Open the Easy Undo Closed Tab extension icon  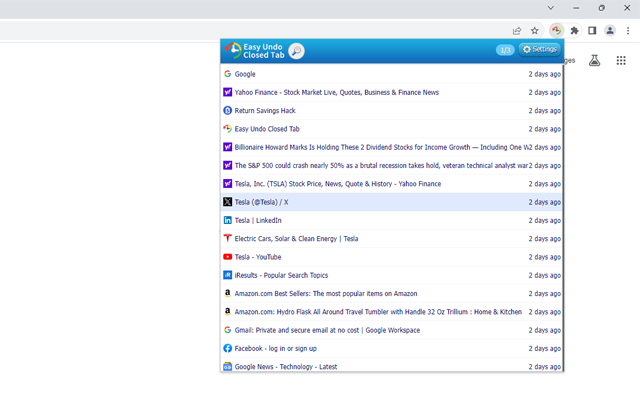[x=556, y=30]
